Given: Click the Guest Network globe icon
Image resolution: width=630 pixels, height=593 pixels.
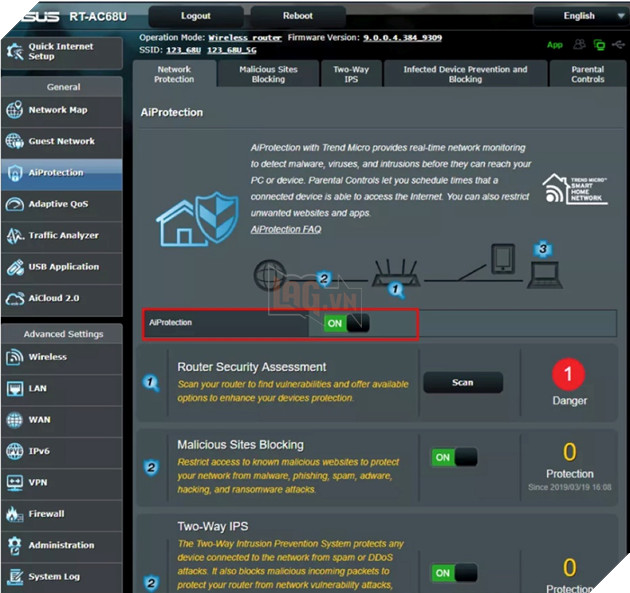Looking at the screenshot, I should coord(15,141).
